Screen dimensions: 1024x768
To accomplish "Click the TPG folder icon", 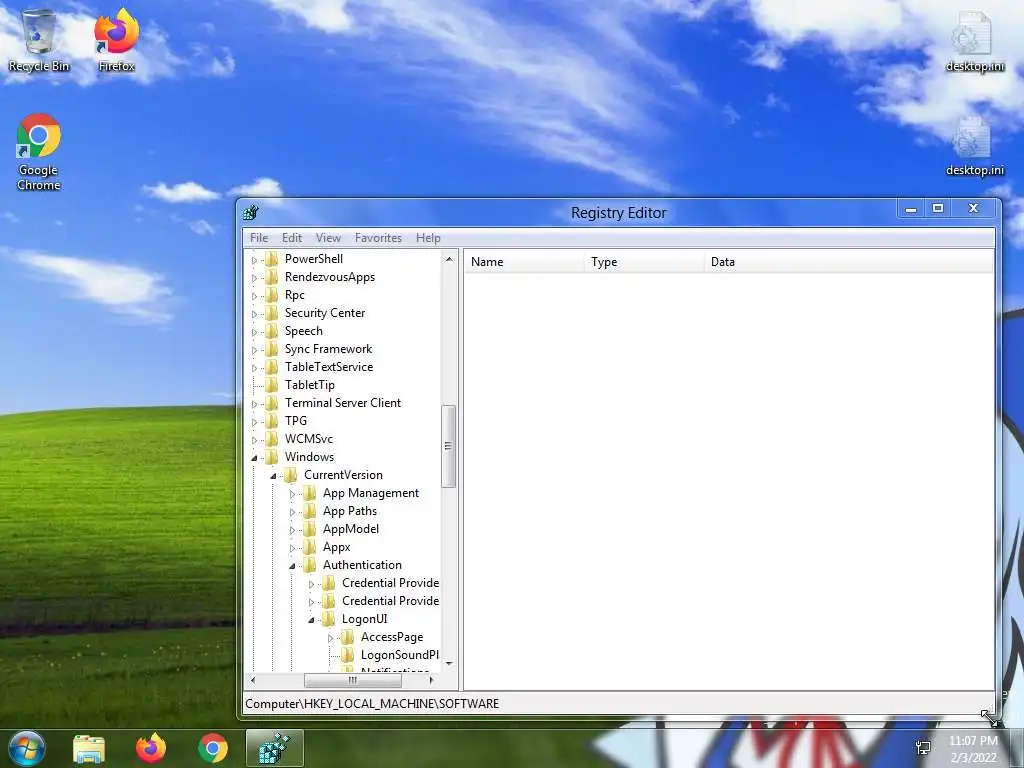I will tap(272, 421).
